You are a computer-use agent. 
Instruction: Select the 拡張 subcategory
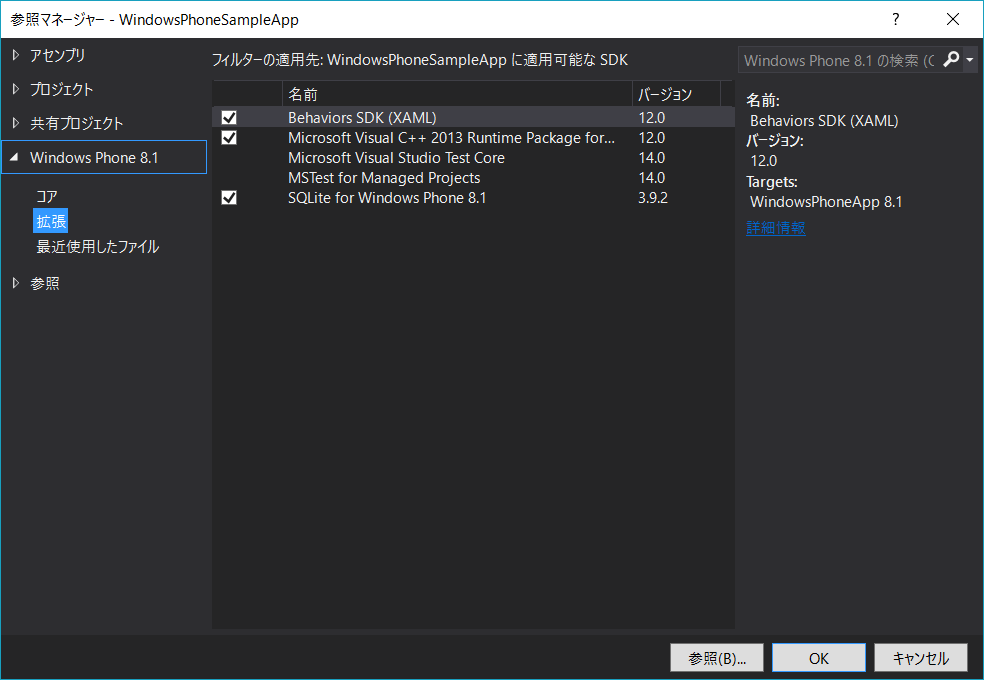[x=51, y=221]
